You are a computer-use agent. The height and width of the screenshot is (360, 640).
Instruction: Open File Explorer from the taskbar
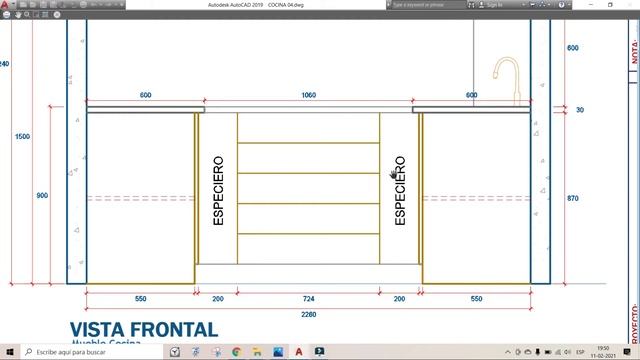(257, 352)
